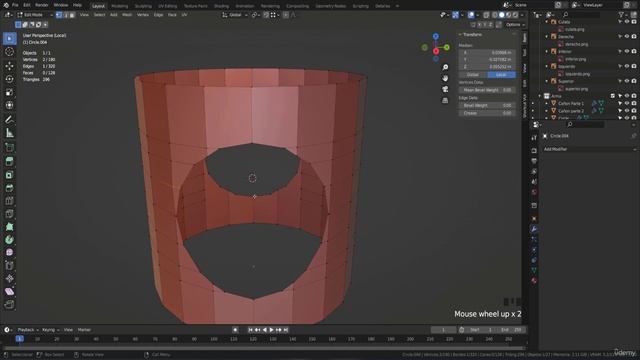Open the Marker menu in timeline
Screen dimensions: 640x360
[84, 330]
